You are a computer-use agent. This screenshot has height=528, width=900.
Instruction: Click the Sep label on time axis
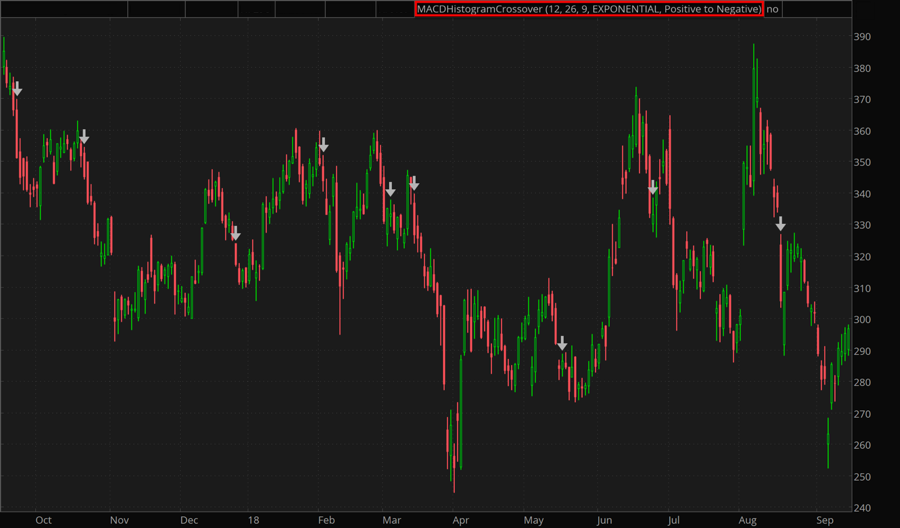pyautogui.click(x=824, y=520)
